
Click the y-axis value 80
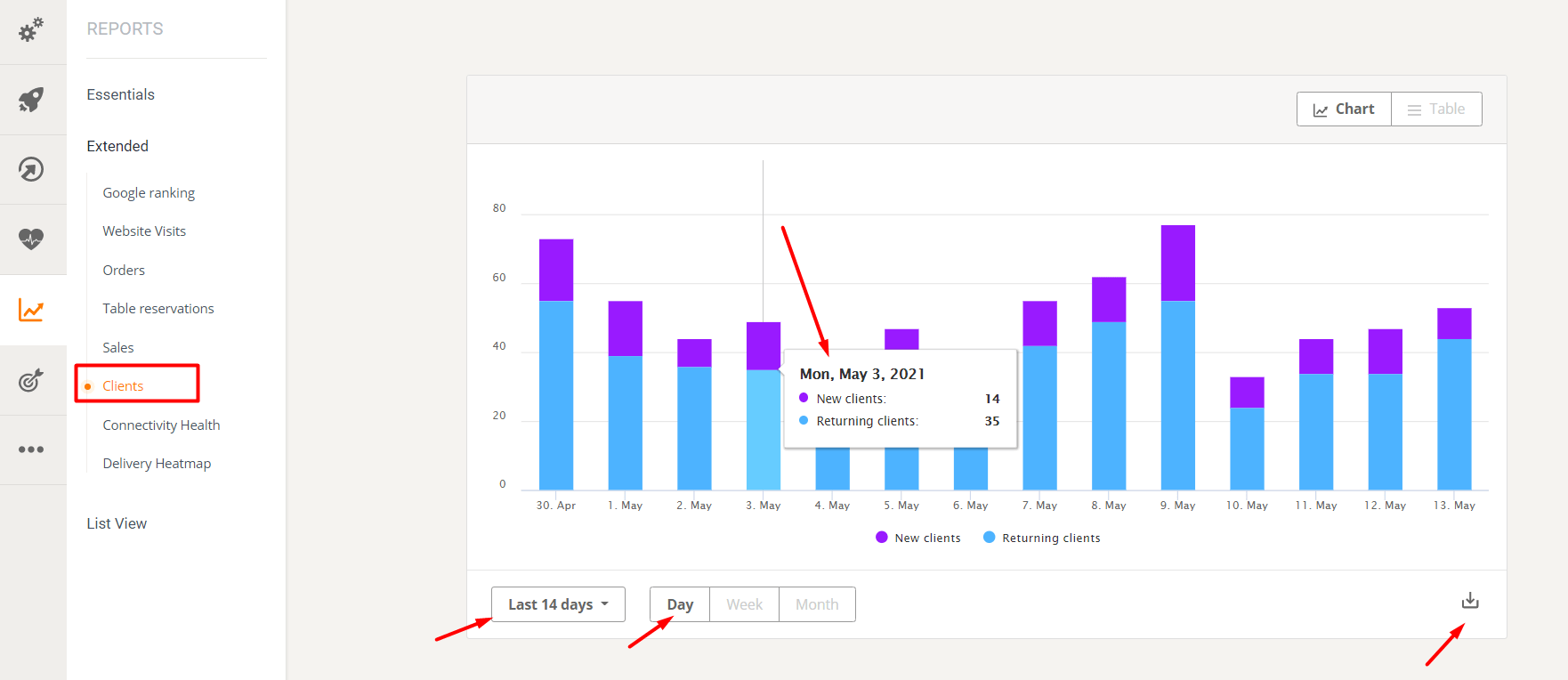coord(499,208)
